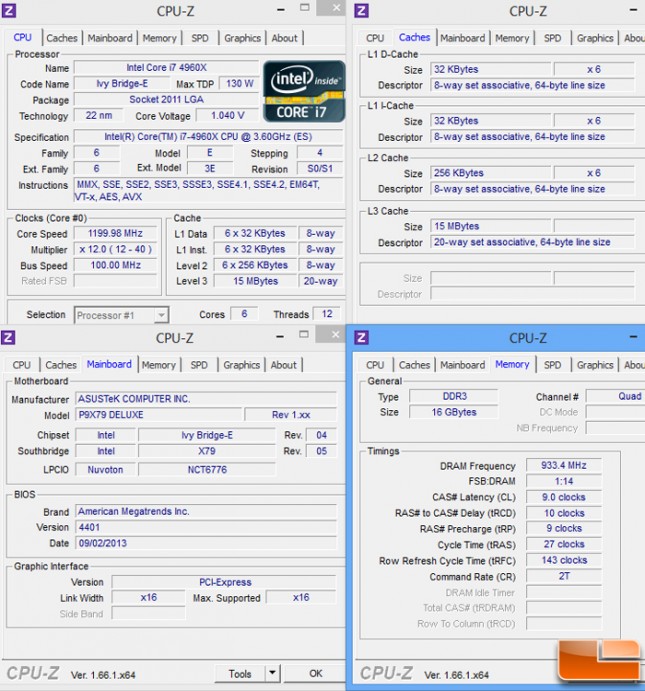The height and width of the screenshot is (691, 645).
Task: Click the Core Voltage value '1.040 V'
Action: [x=227, y=115]
